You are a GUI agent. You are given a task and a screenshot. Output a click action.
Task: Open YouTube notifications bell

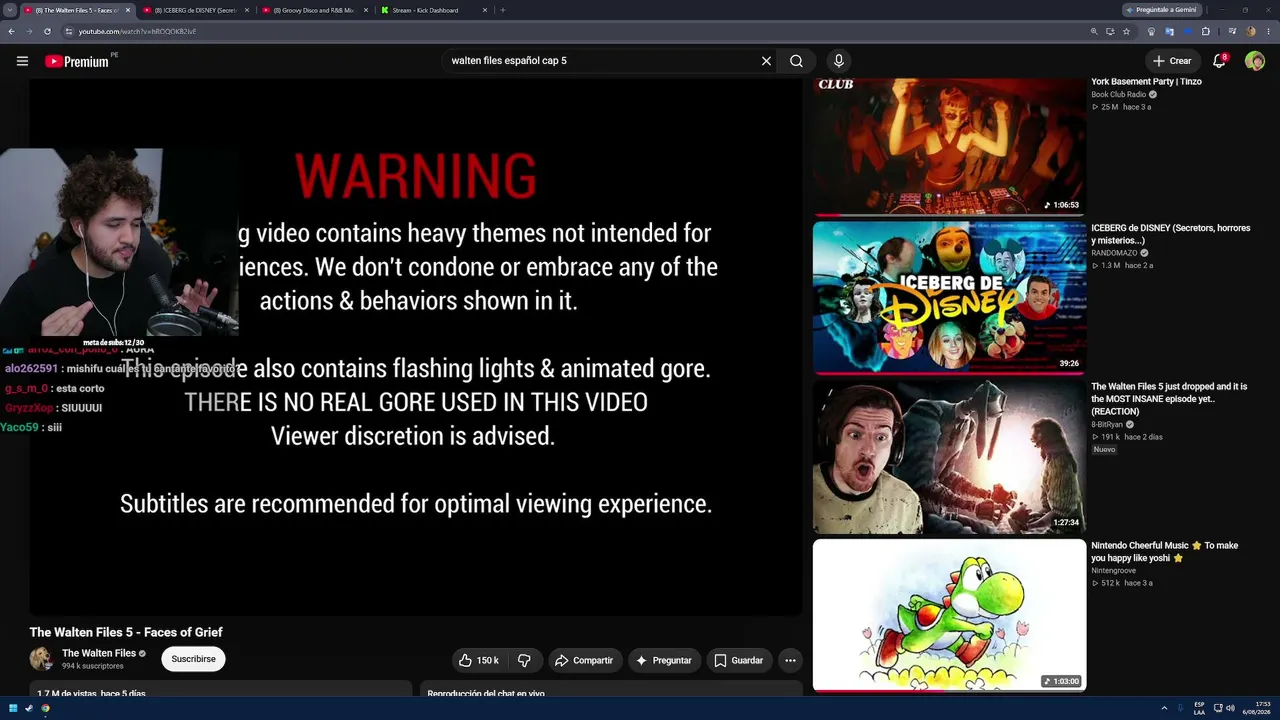click(1219, 61)
